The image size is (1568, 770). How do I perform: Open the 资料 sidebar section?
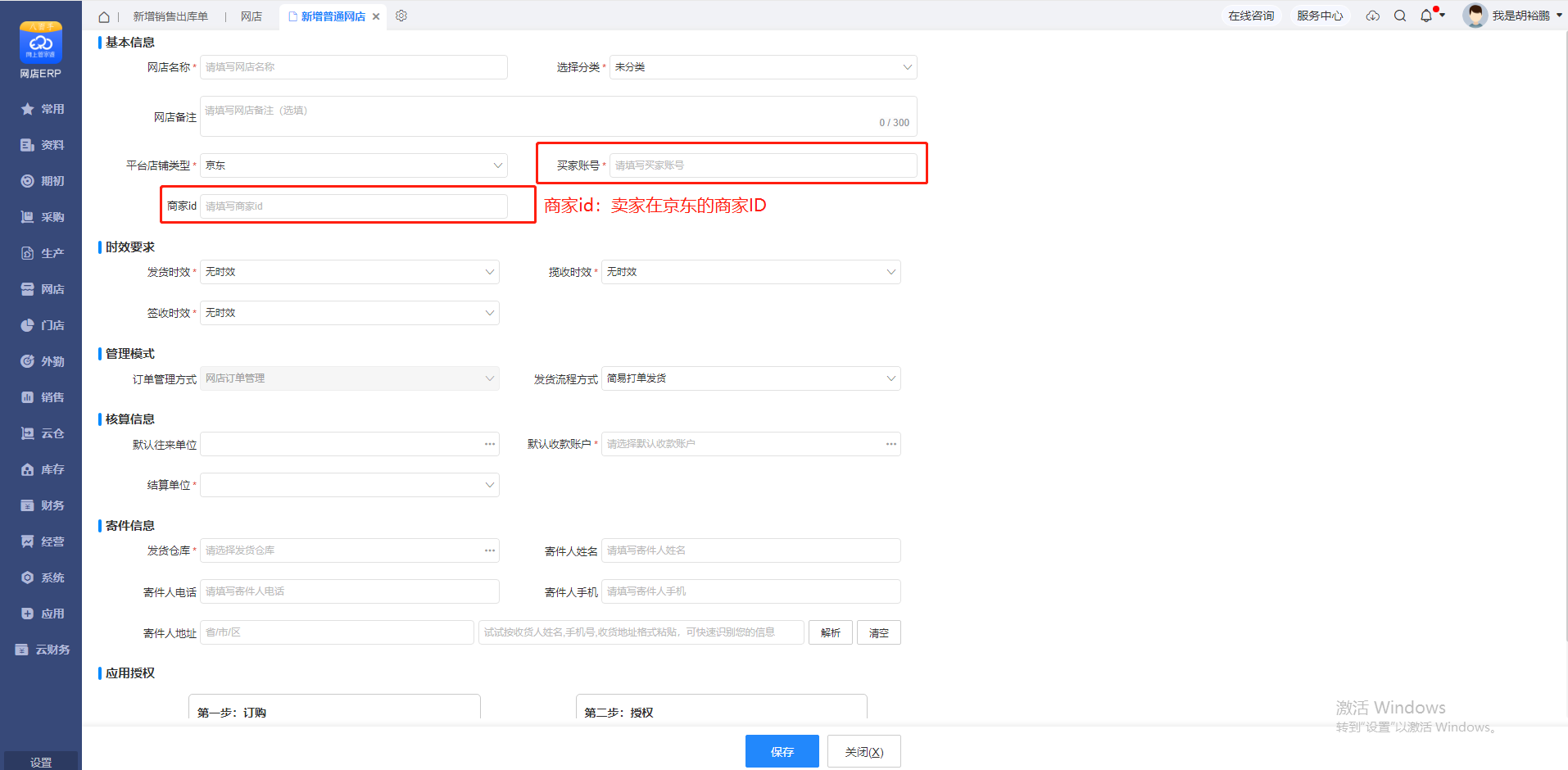tap(41, 145)
